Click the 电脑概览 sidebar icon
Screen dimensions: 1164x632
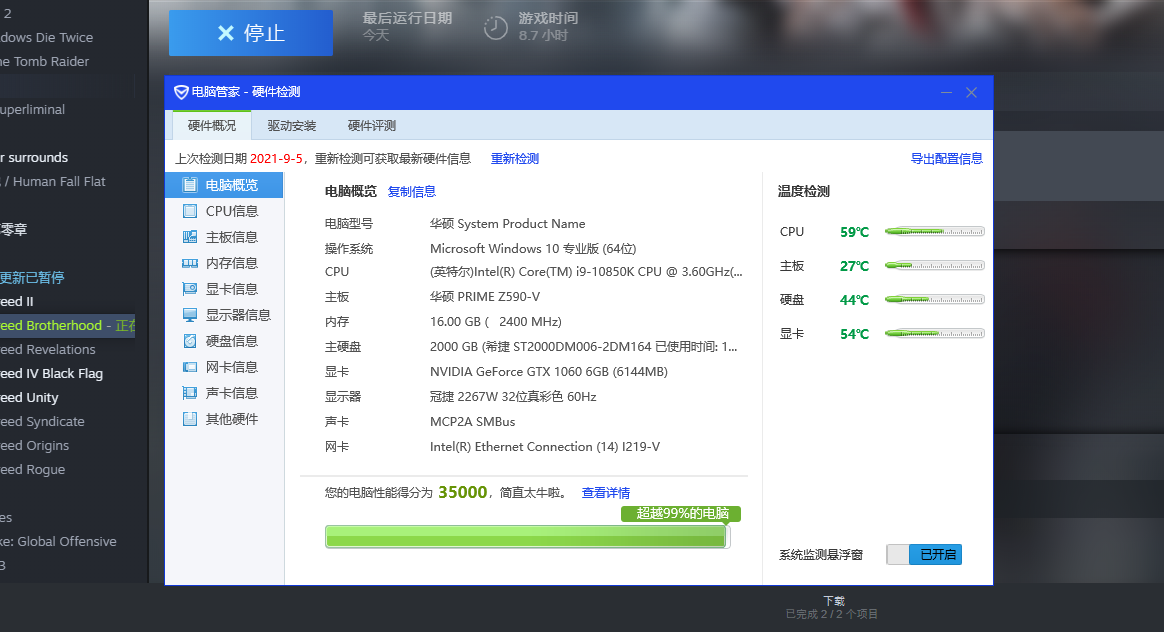click(x=190, y=185)
